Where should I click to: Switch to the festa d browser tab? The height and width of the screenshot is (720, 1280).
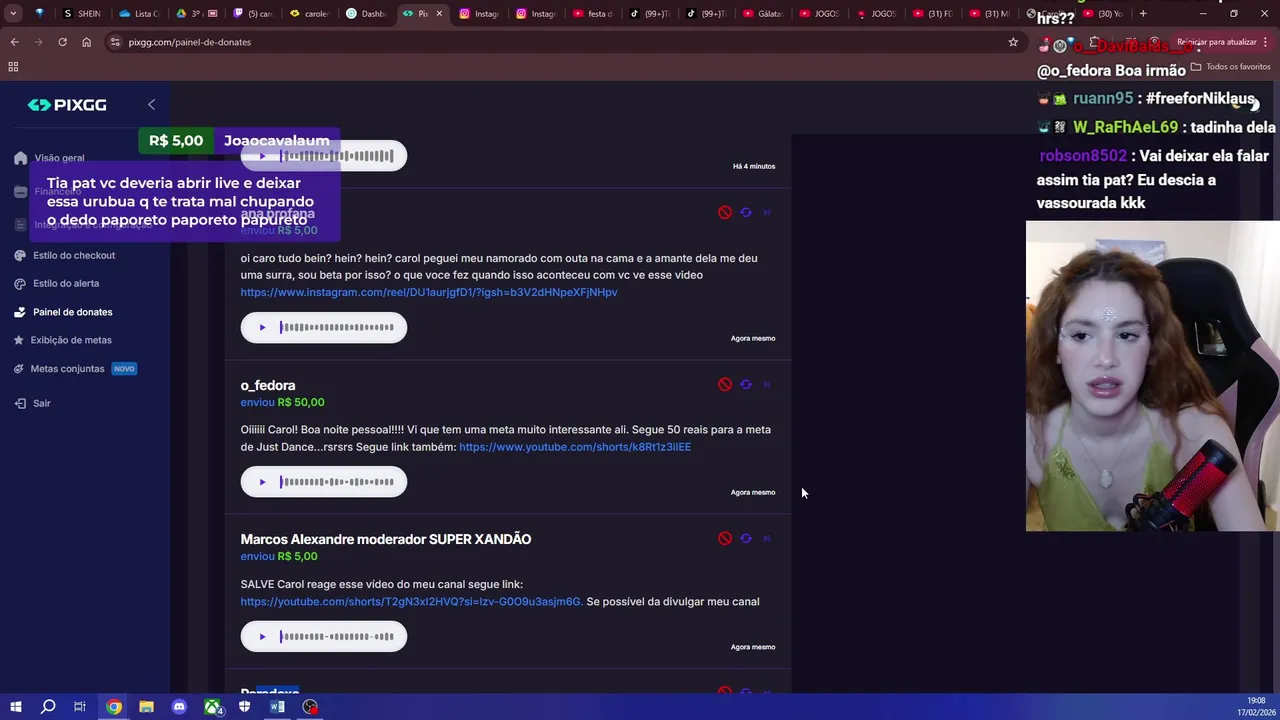592,14
